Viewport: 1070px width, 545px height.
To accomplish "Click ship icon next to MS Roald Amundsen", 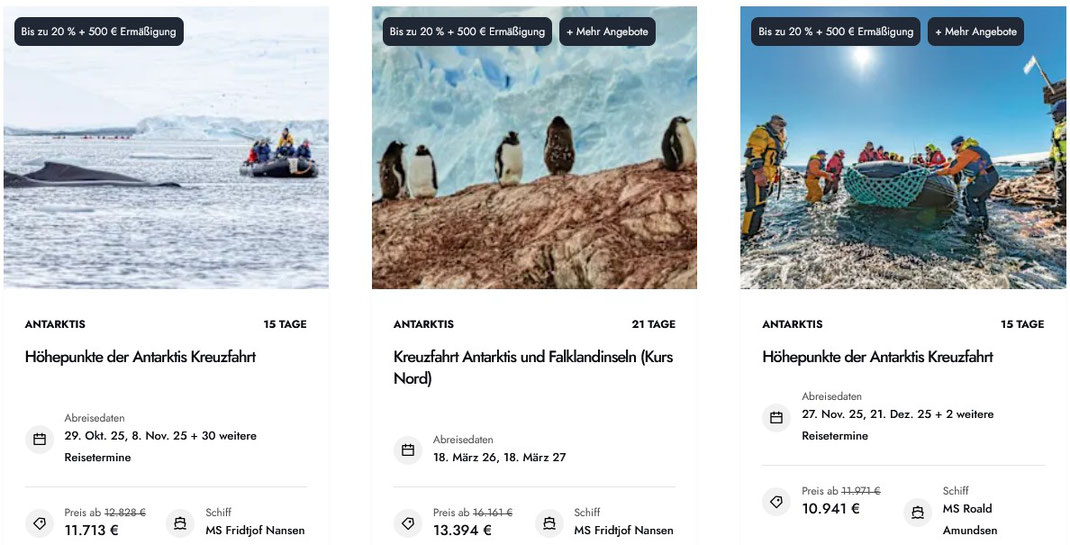I will tap(917, 513).
